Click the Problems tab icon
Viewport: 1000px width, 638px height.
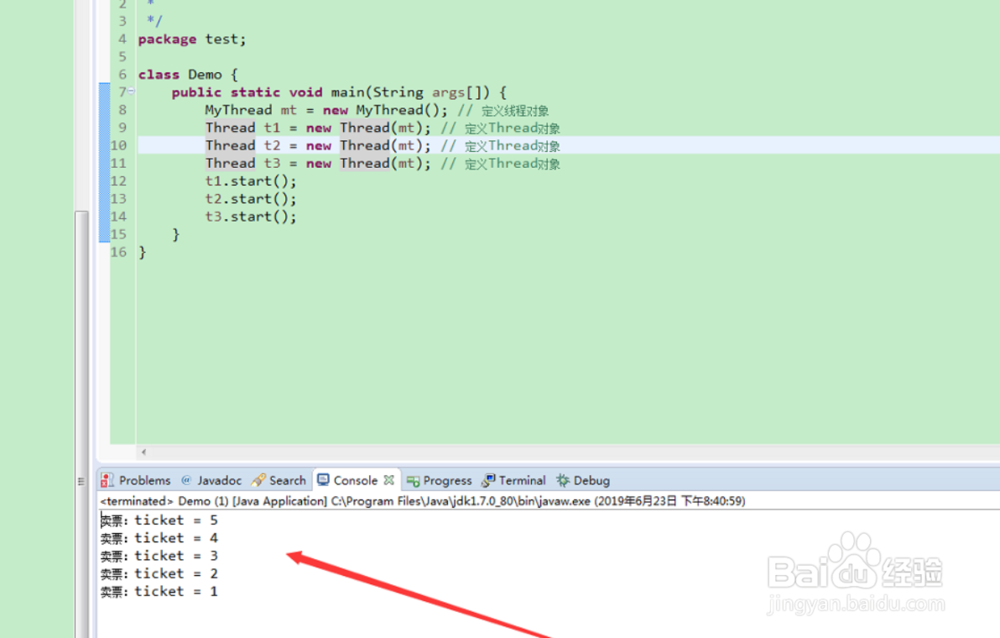click(107, 480)
